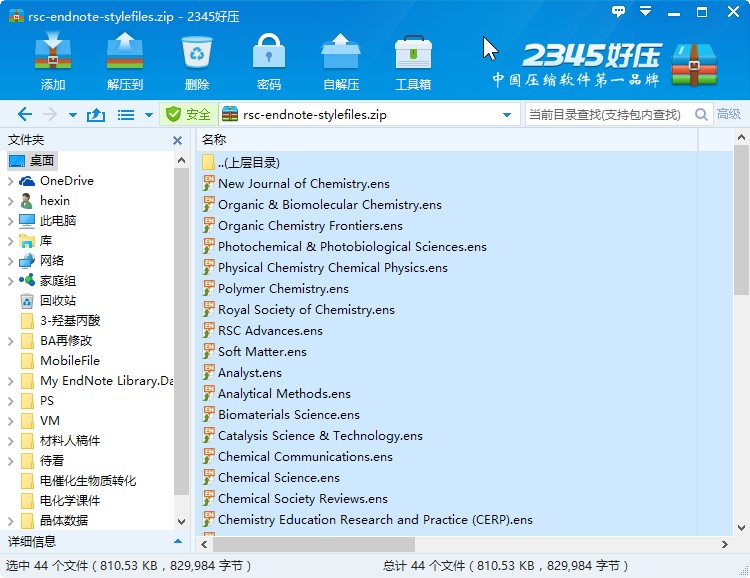750x578 pixels.
Task: Click the search magnifier icon
Action: (701, 114)
